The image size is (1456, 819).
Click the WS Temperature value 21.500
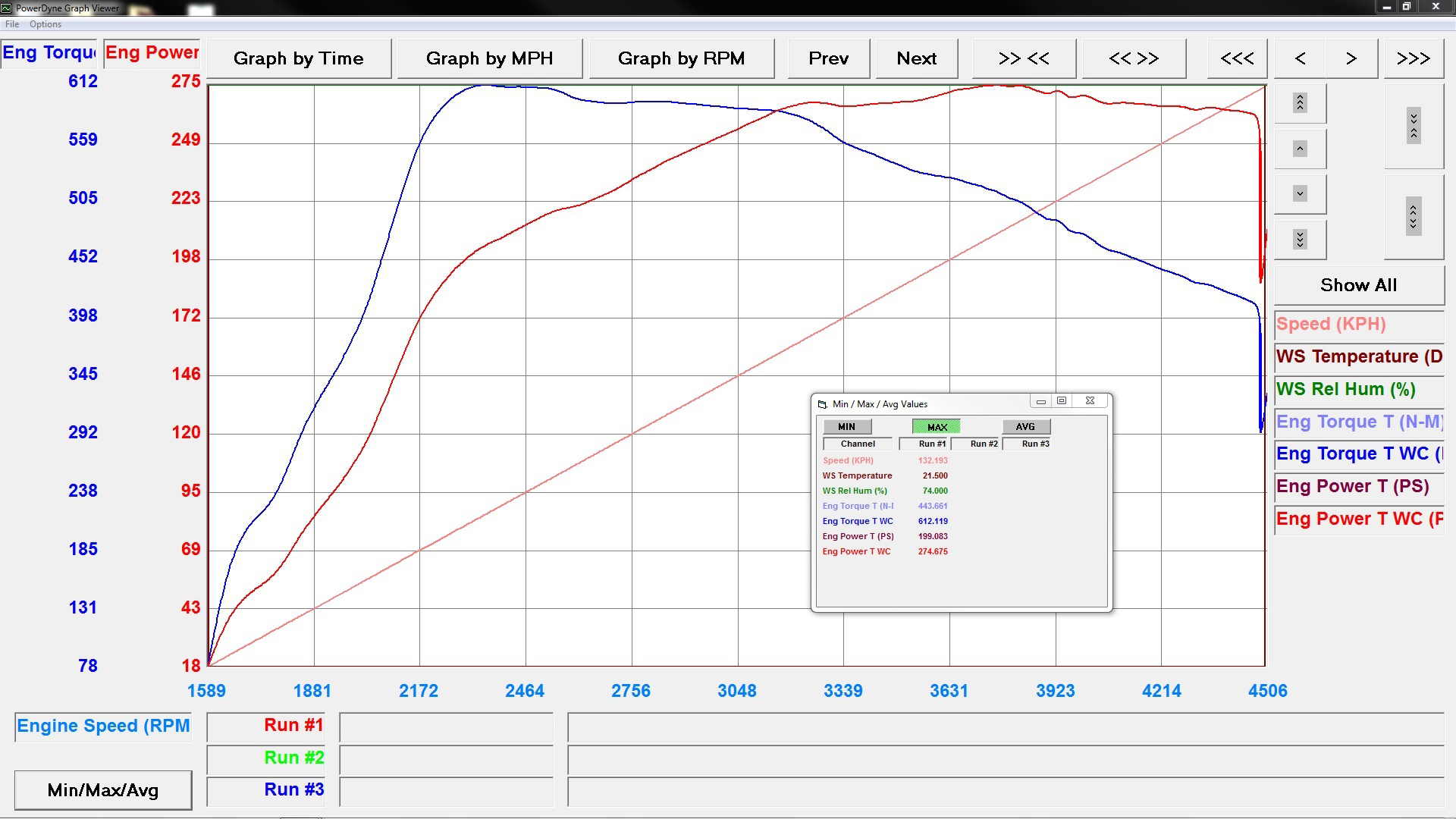pos(935,475)
